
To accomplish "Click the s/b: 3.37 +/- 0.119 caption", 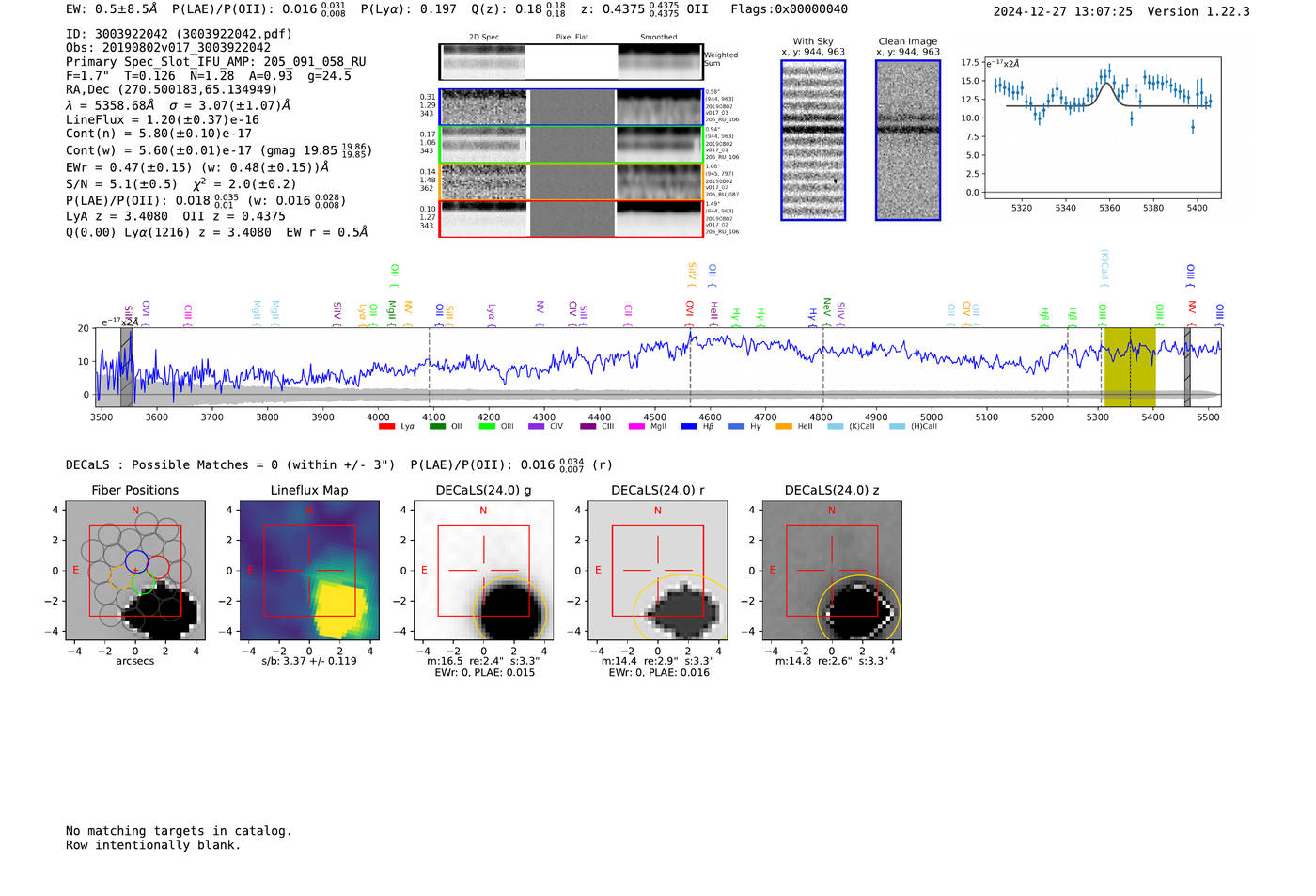I will click(309, 661).
